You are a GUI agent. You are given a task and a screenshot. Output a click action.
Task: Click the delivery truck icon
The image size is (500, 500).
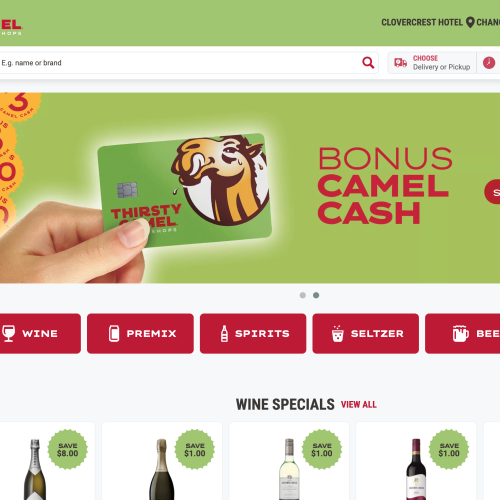(400, 62)
